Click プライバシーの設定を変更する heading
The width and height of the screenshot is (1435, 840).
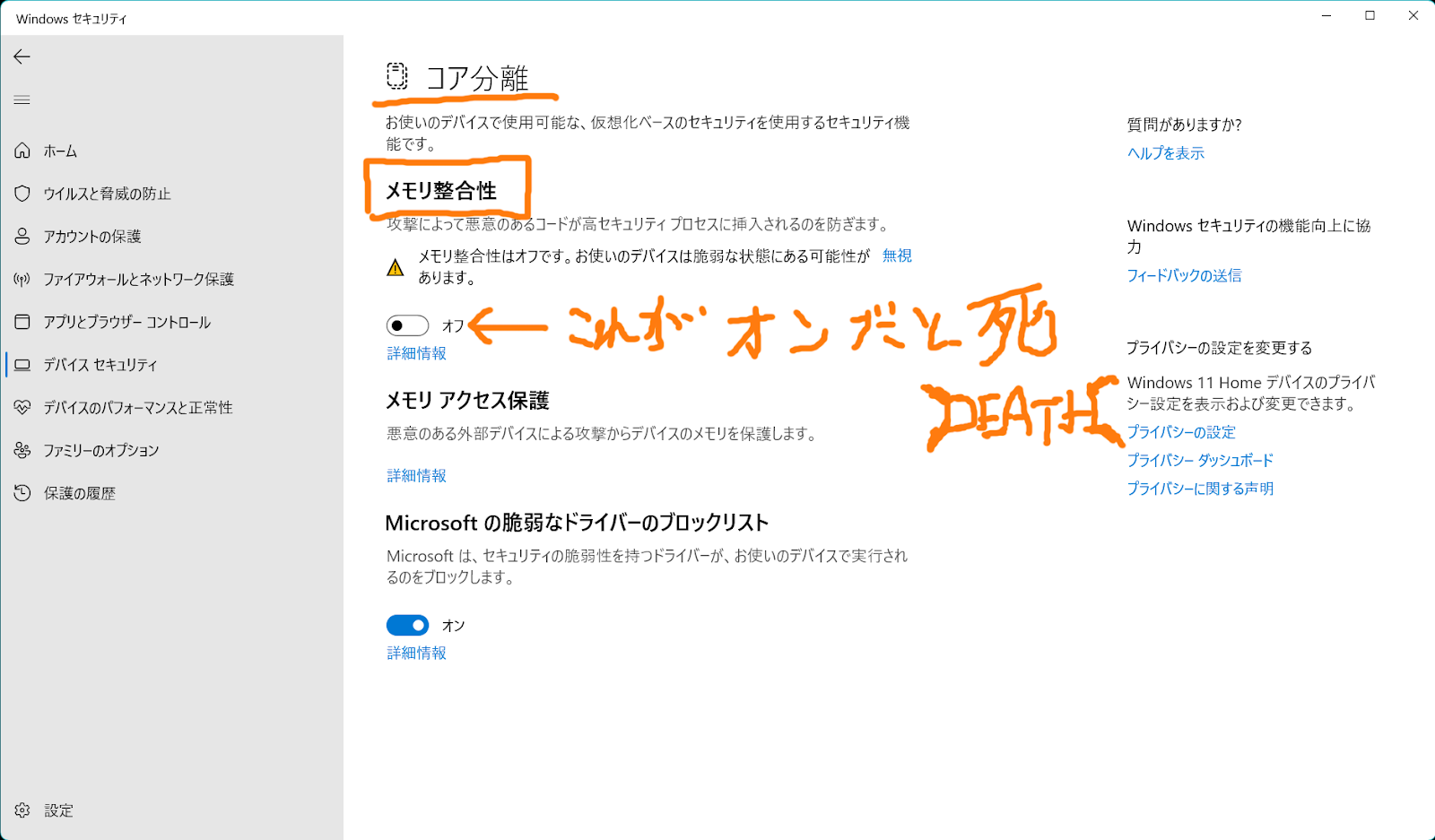pyautogui.click(x=1220, y=348)
